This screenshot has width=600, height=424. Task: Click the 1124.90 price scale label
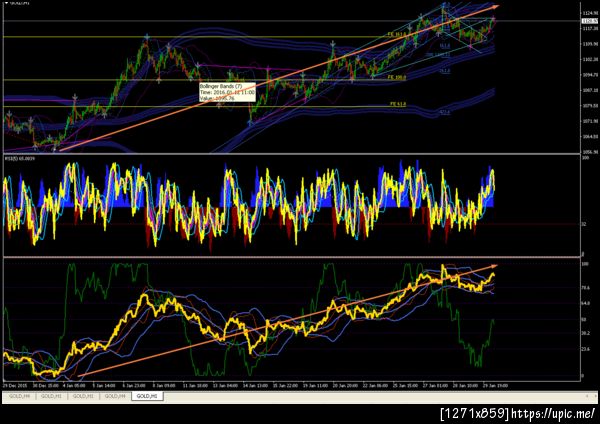pos(590,14)
